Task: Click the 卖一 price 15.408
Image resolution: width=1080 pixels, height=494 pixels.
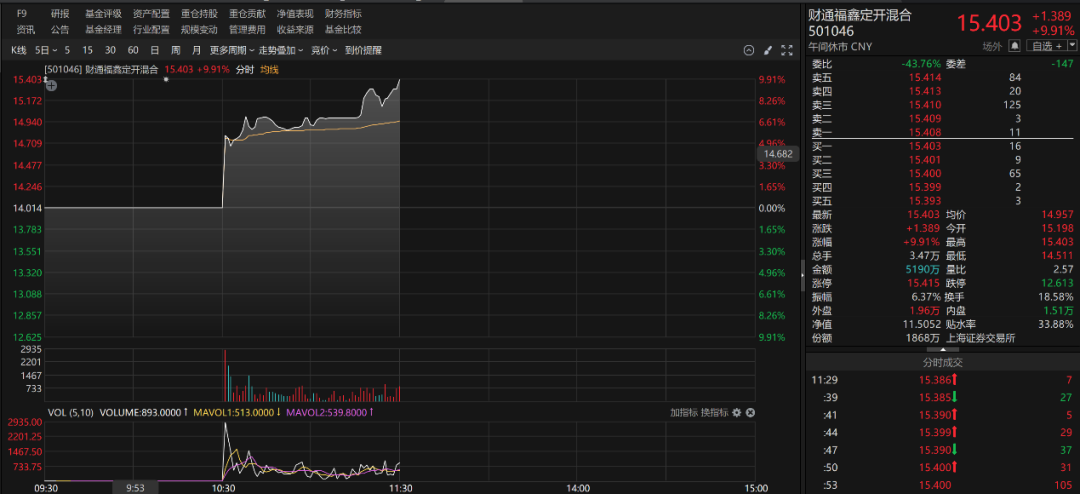Action: pos(924,132)
